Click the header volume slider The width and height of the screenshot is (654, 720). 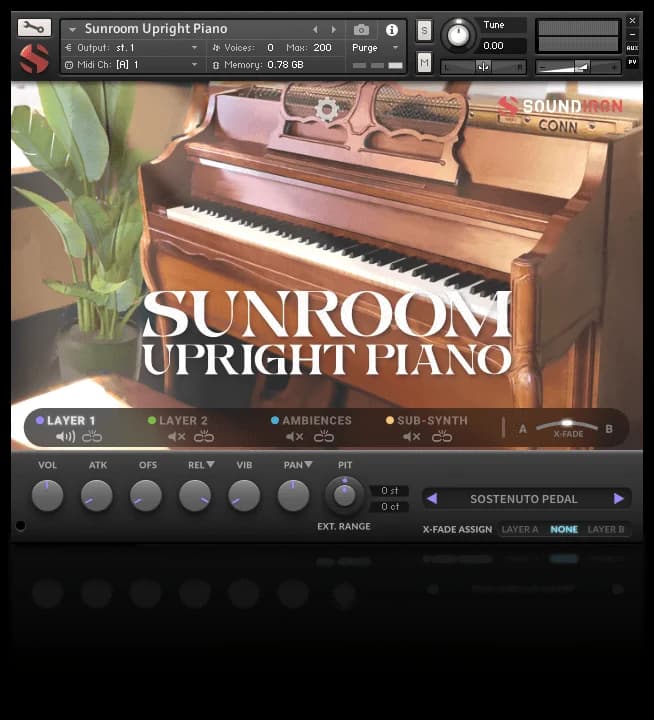click(579, 67)
